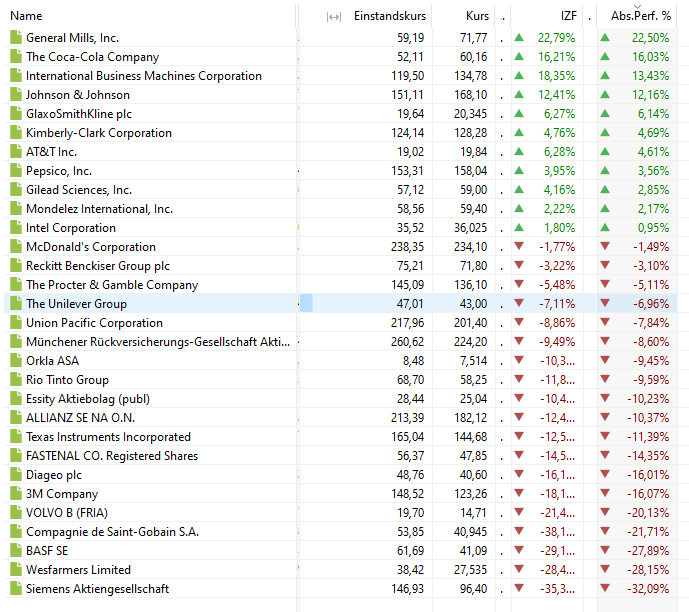Viewport: 689px width, 612px height.
Task: Click the Orkla ASA row icon
Action: (x=16, y=360)
